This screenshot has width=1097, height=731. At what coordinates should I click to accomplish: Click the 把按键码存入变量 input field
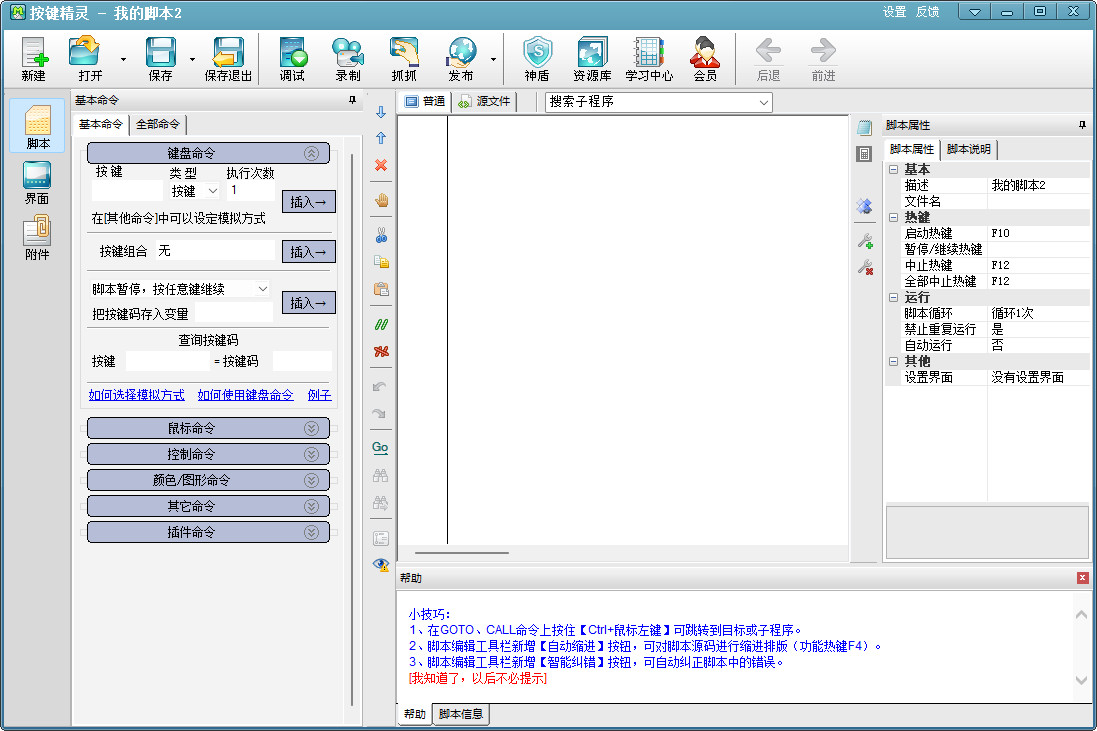(234, 313)
